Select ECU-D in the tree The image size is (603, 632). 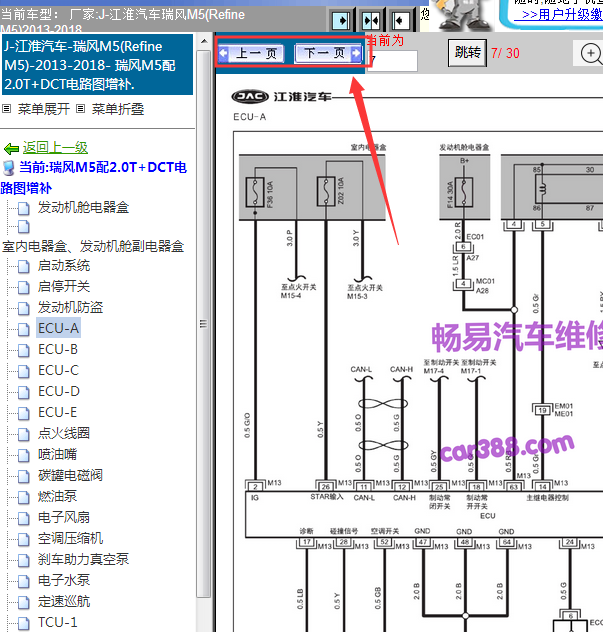(x=59, y=391)
